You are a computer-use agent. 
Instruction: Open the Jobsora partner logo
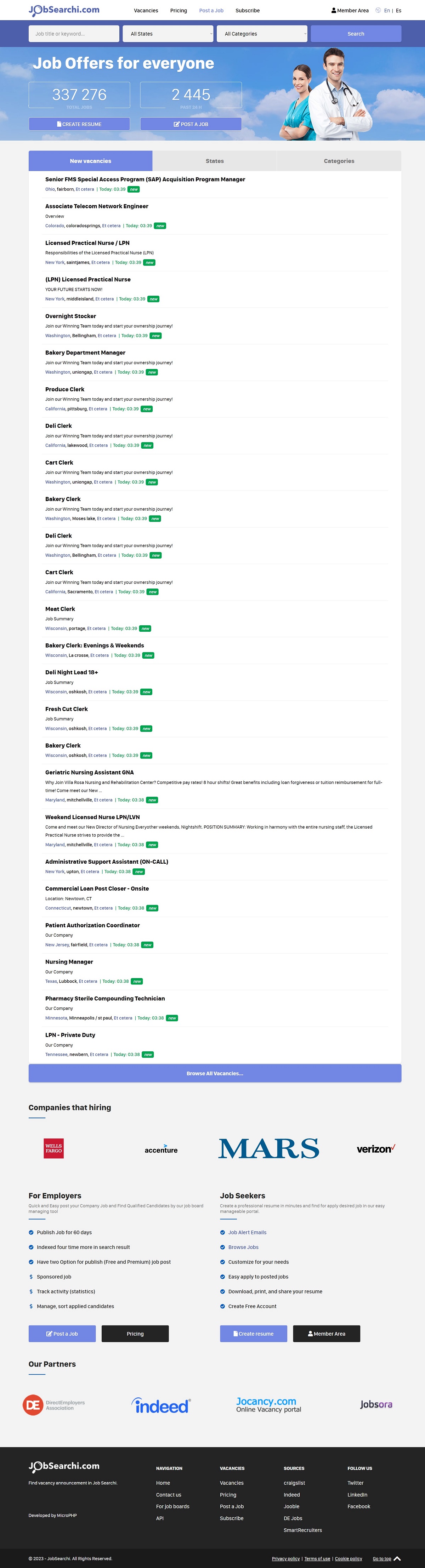tap(376, 1404)
